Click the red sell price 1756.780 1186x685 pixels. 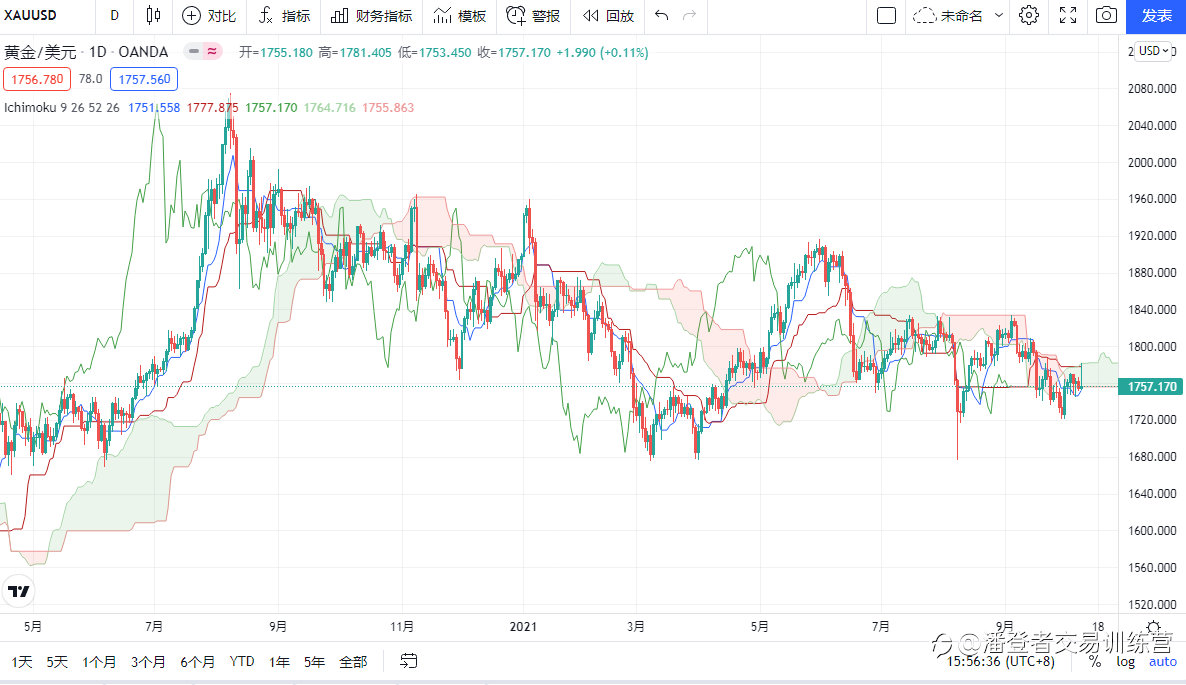pyautogui.click(x=36, y=79)
